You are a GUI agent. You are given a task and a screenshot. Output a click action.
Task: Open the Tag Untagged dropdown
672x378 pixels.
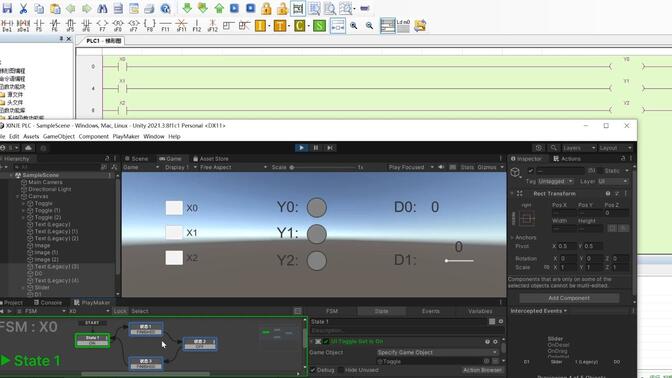[x=555, y=181]
